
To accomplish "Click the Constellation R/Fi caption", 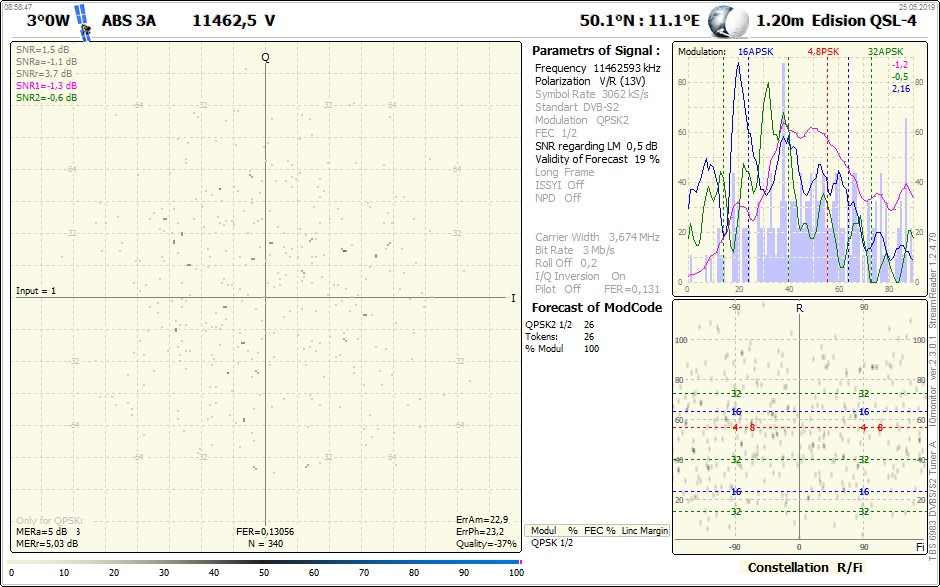I will tap(804, 567).
